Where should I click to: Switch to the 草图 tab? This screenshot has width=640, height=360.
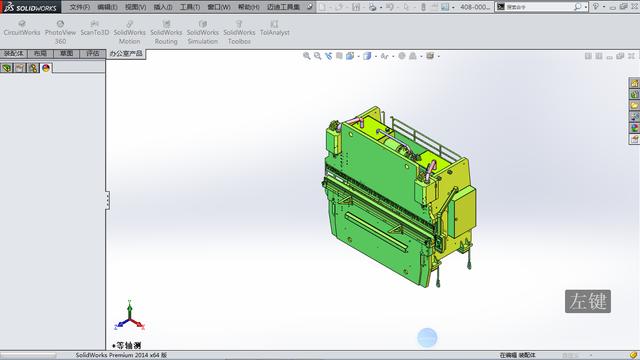coord(66,53)
